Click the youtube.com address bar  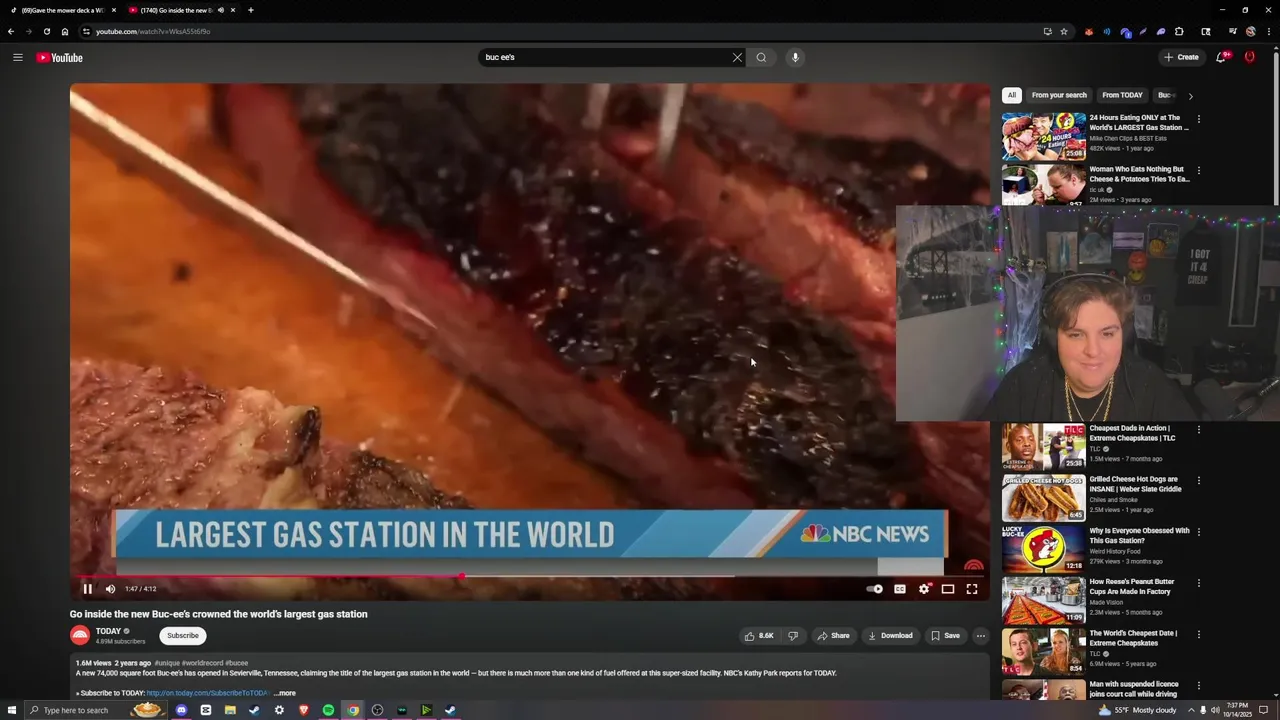tap(560, 31)
